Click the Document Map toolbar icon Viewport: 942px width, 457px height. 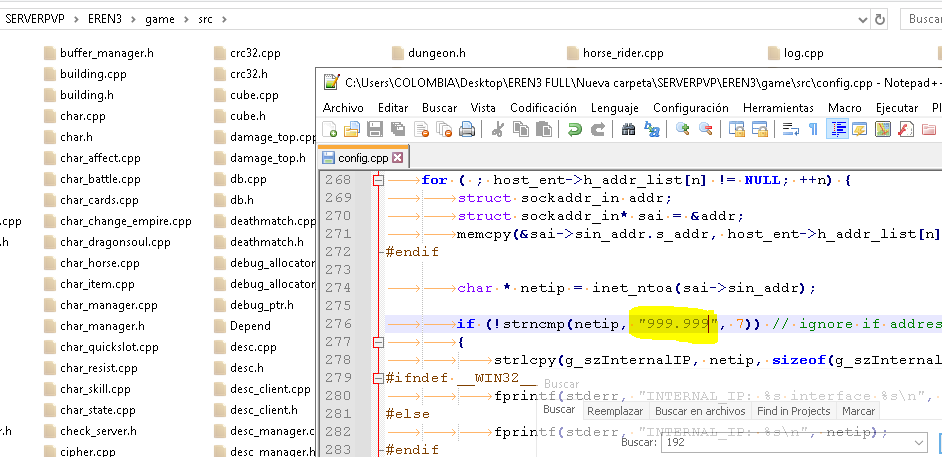click(883, 129)
